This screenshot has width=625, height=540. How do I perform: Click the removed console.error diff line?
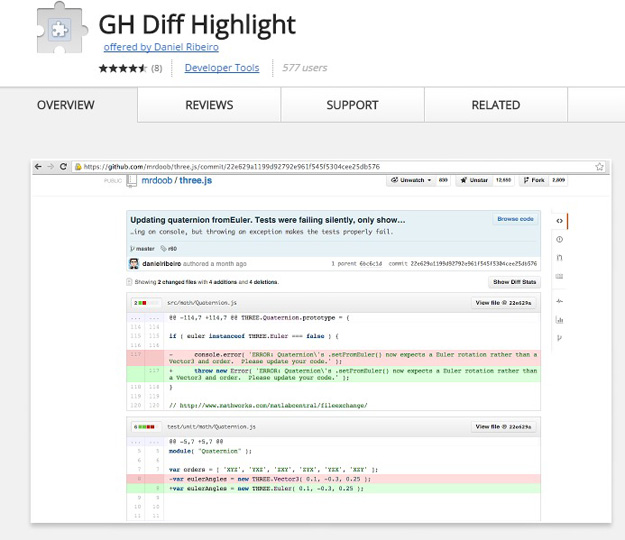[x=333, y=358]
